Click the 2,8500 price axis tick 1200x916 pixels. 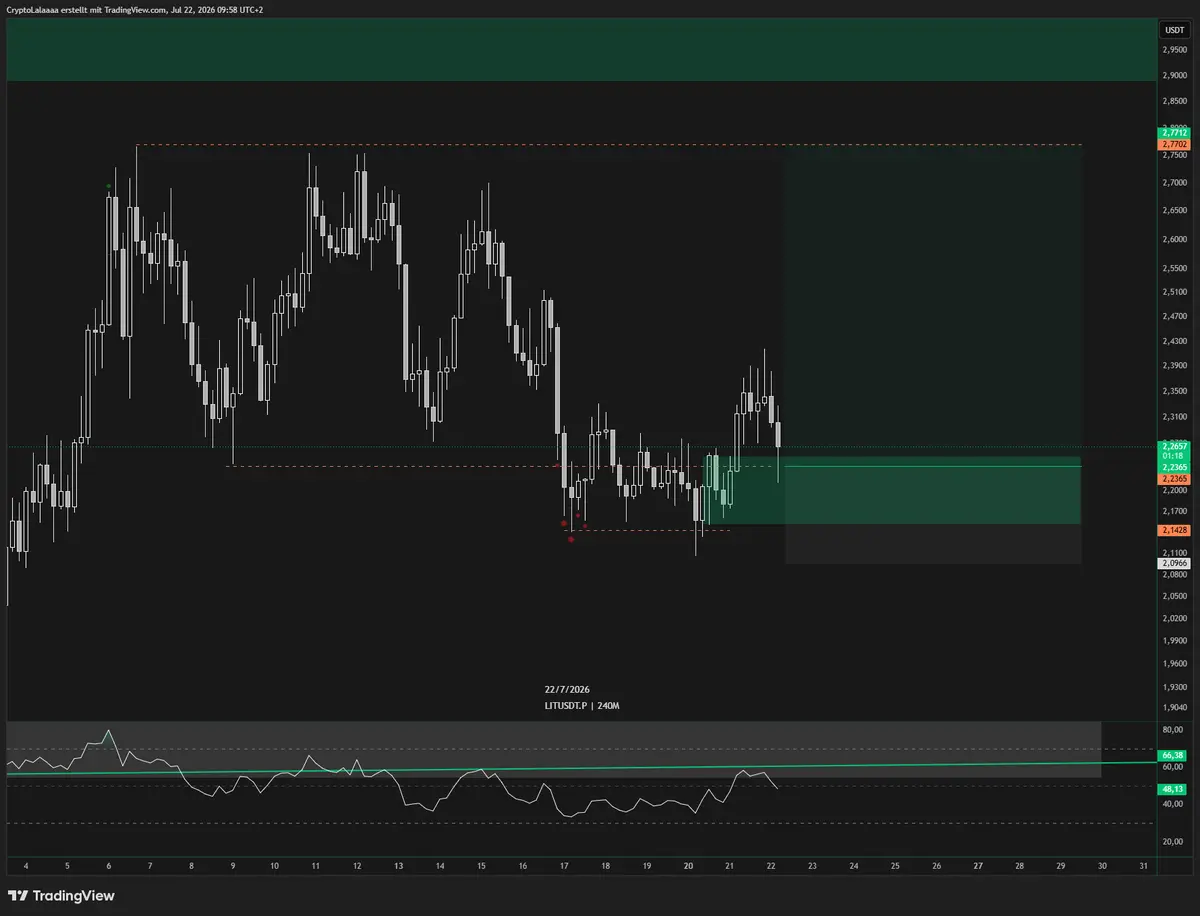(x=1174, y=100)
